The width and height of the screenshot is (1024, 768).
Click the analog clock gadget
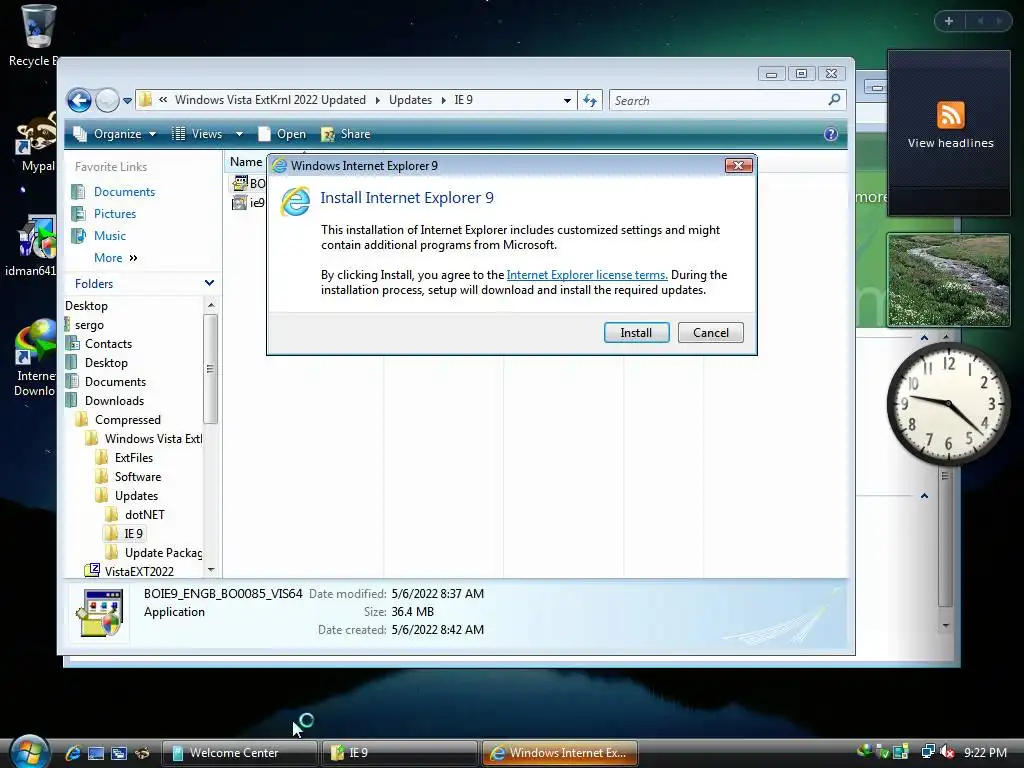click(948, 404)
